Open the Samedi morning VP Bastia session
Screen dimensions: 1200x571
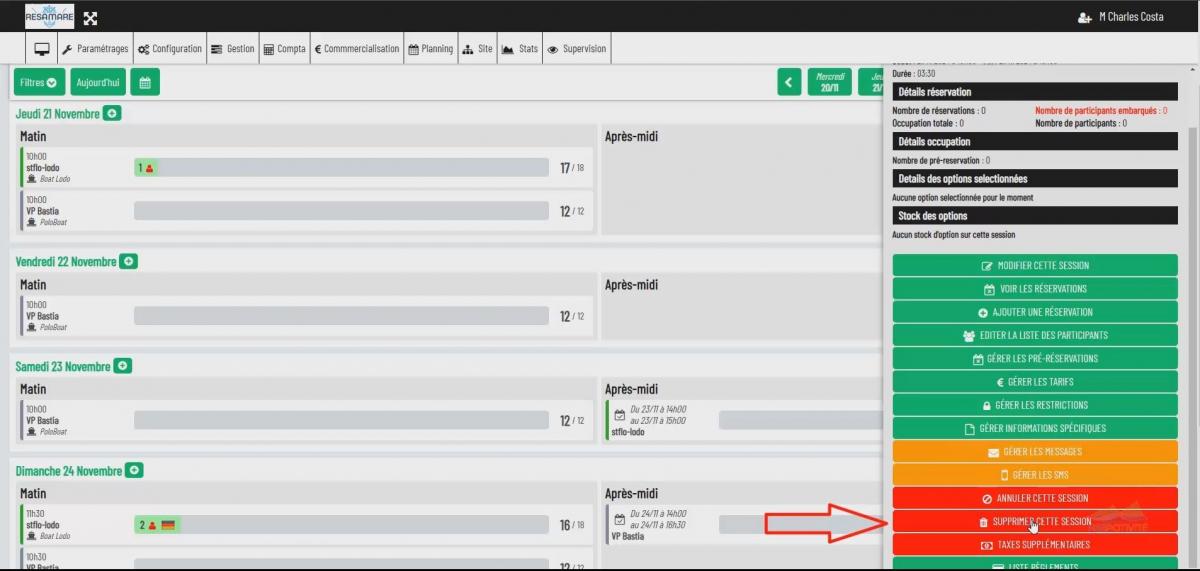click(x=306, y=420)
